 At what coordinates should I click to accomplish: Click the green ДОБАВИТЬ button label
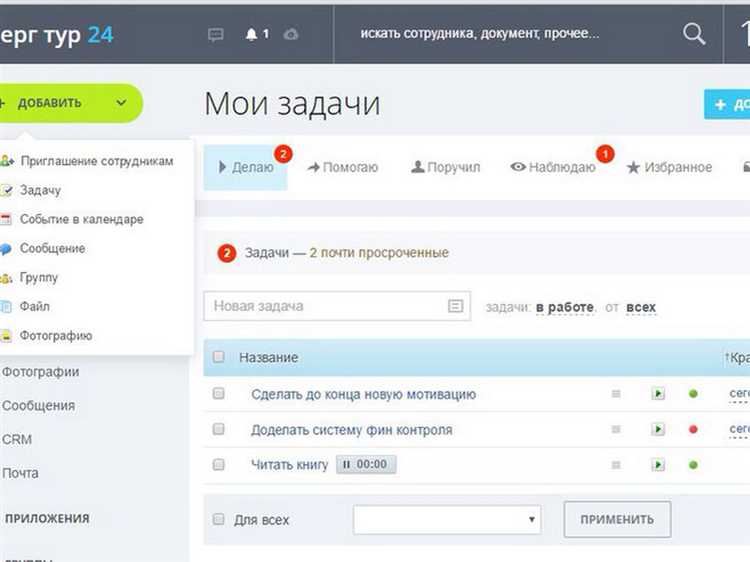click(49, 103)
